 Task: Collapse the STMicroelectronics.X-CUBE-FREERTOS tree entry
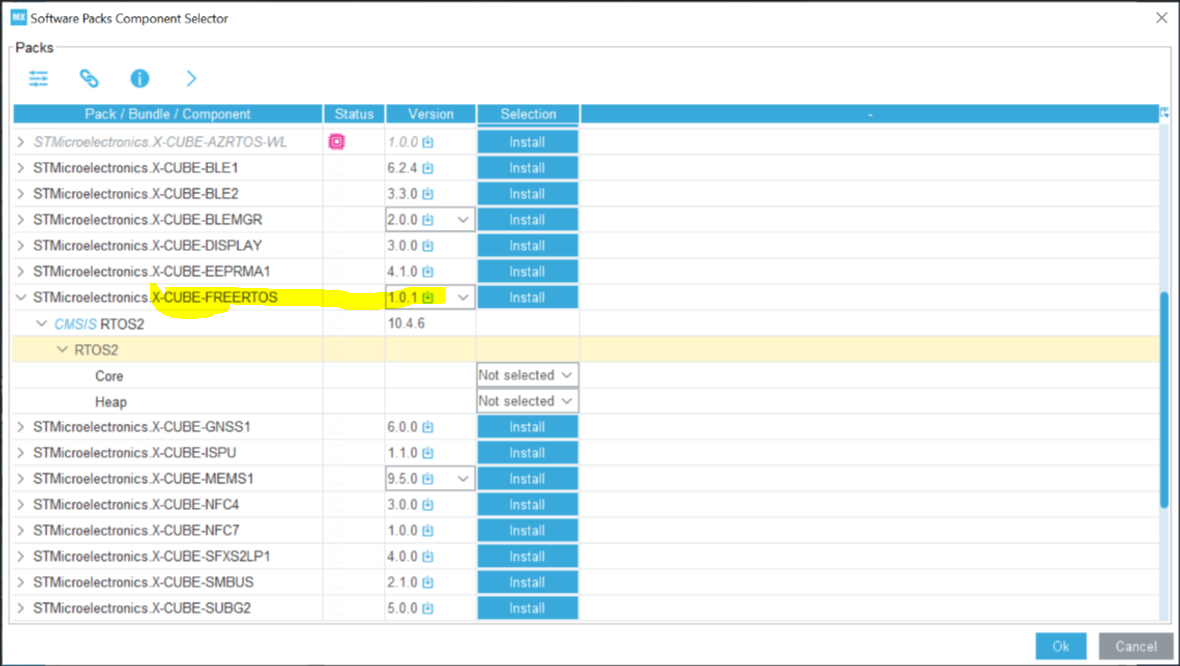[x=20, y=297]
